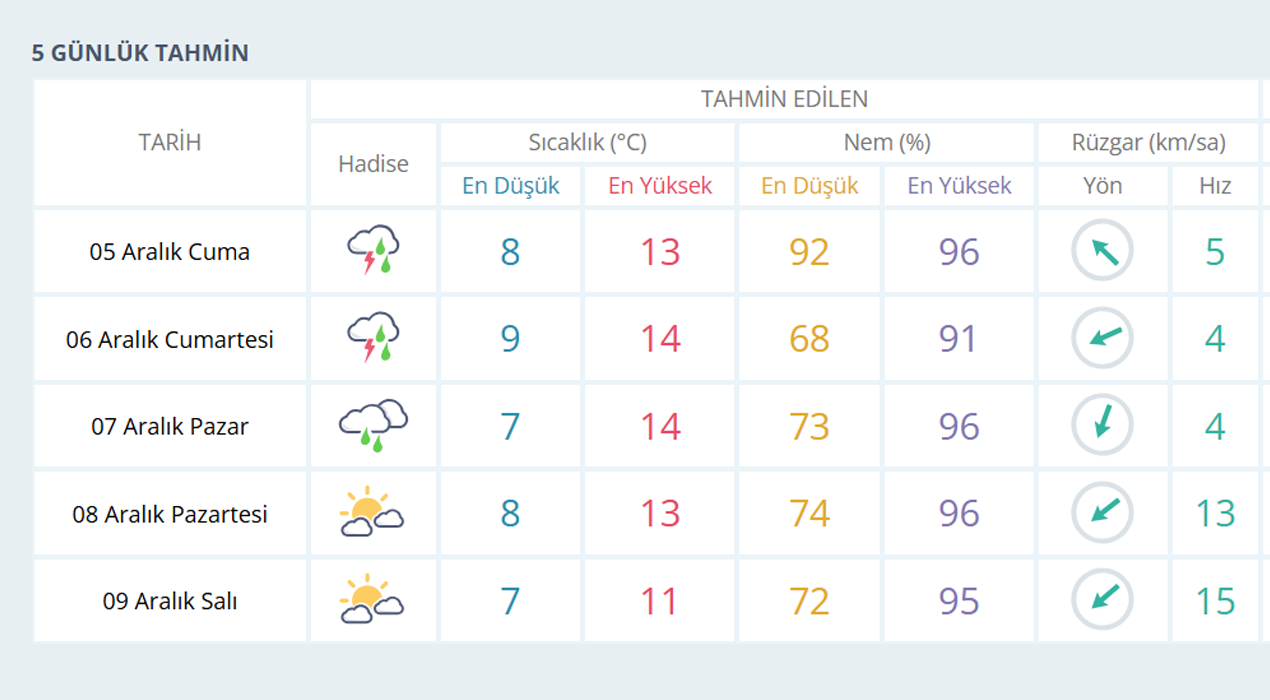1270x700 pixels.
Task: Click the Hadise column header
Action: 373,164
